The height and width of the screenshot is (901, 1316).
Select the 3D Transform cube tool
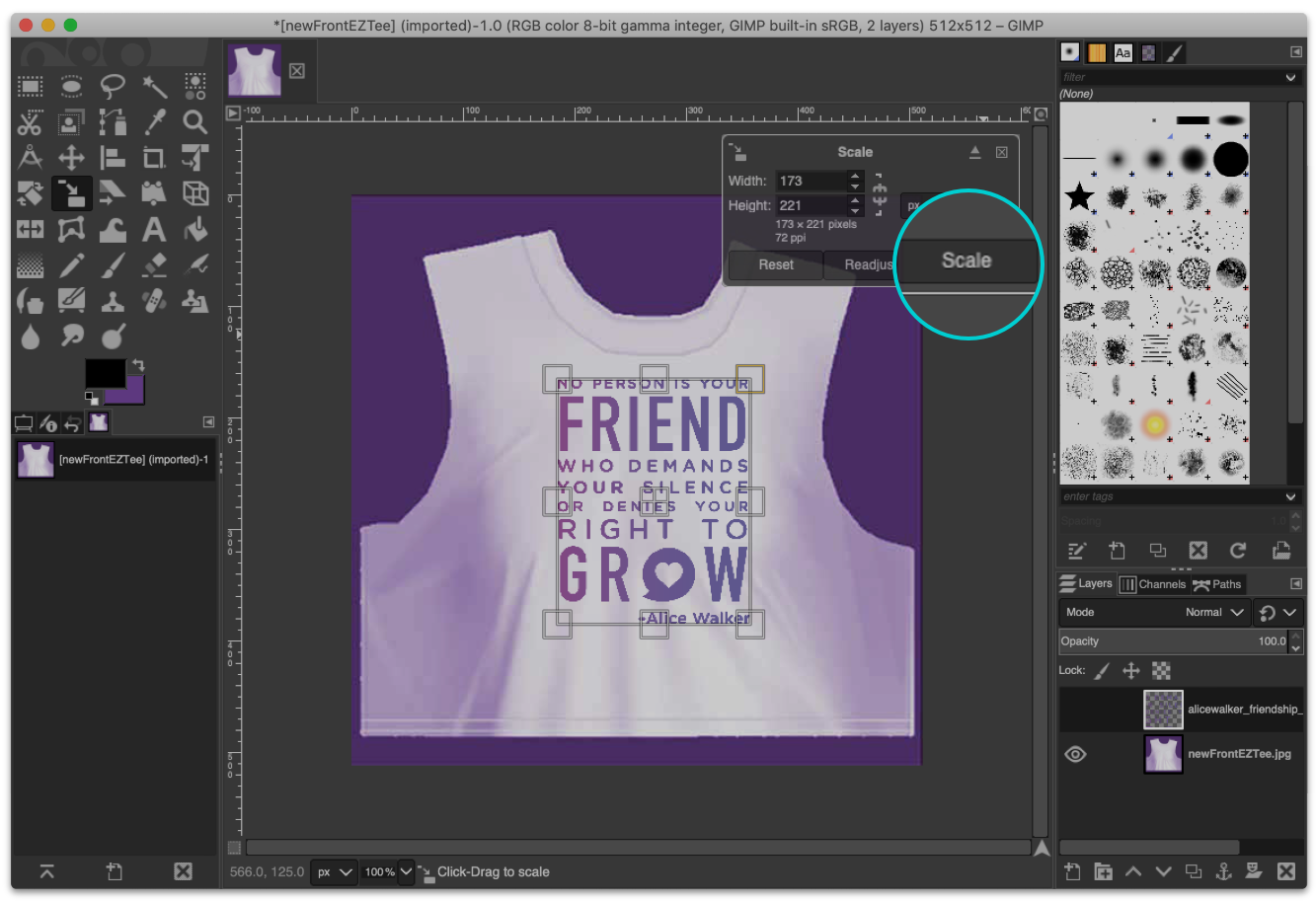pos(195,193)
